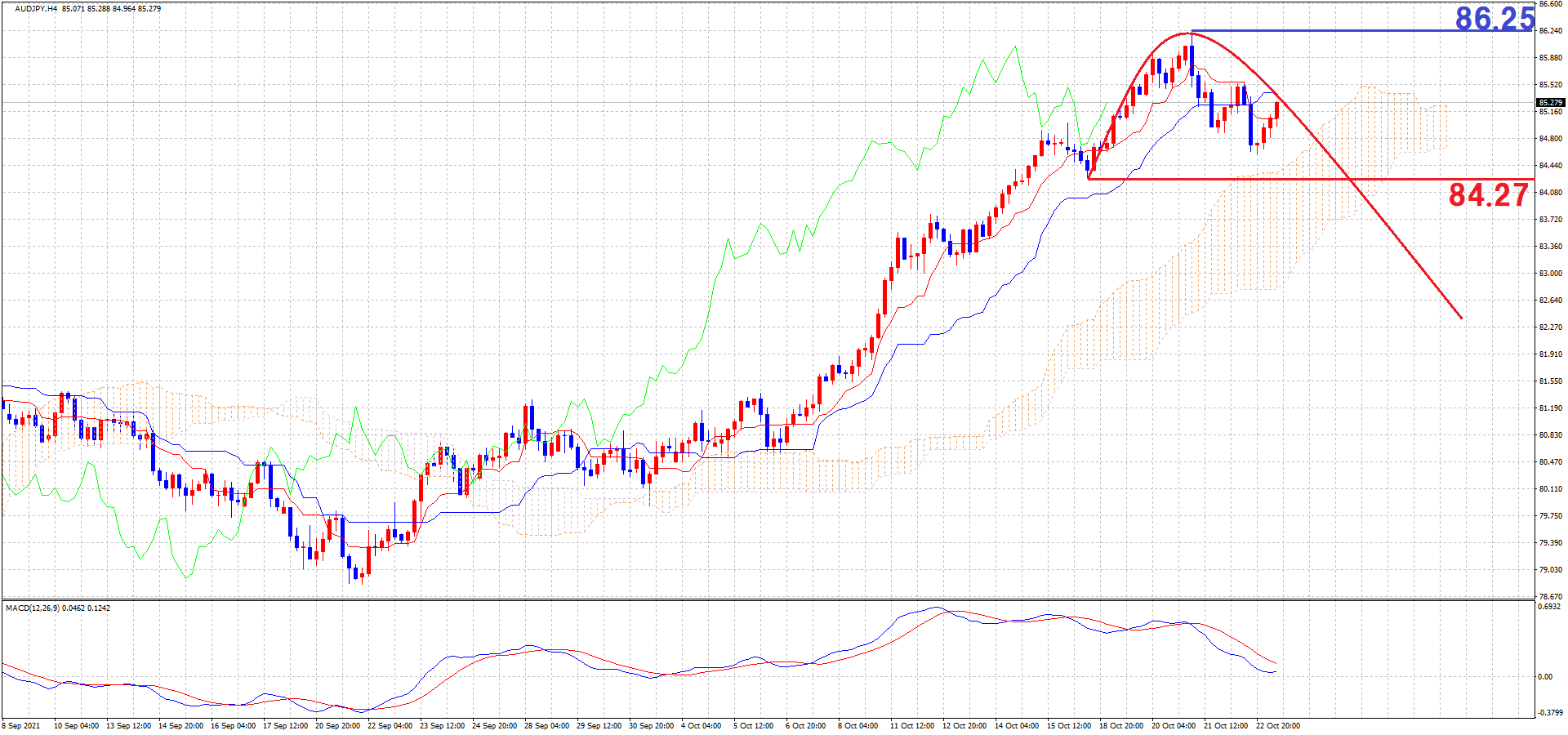
Task: Click the AUDJPY,H4 symbol label
Action: [36, 9]
